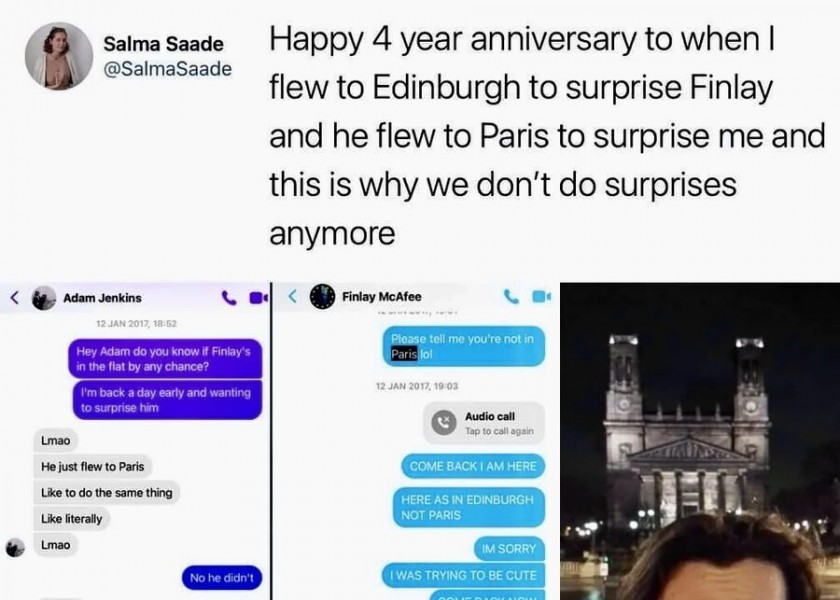Click small avatar beside Lmao message
The image size is (840, 600).
(x=15, y=547)
